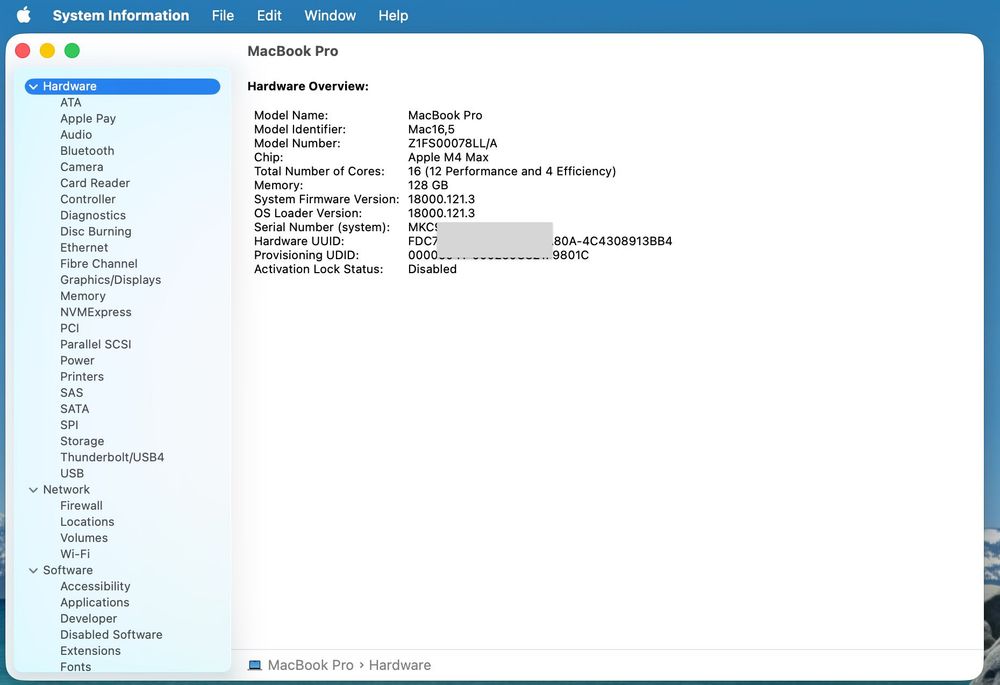This screenshot has height=685, width=1000.
Task: Click the green zoom window button
Action: coord(72,50)
